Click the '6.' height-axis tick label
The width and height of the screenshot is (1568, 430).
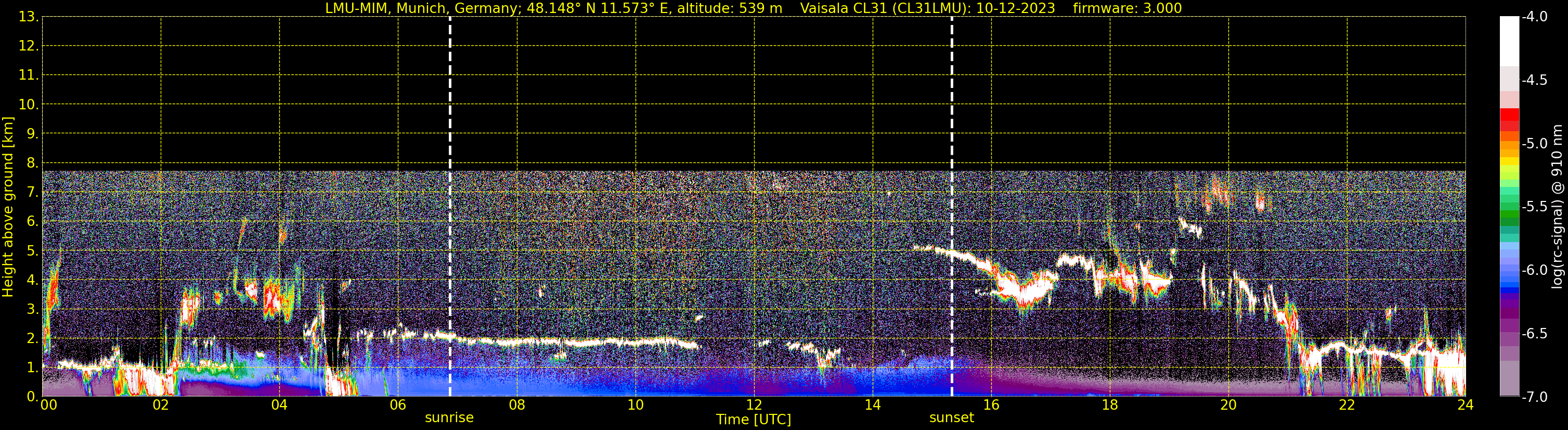(x=33, y=222)
